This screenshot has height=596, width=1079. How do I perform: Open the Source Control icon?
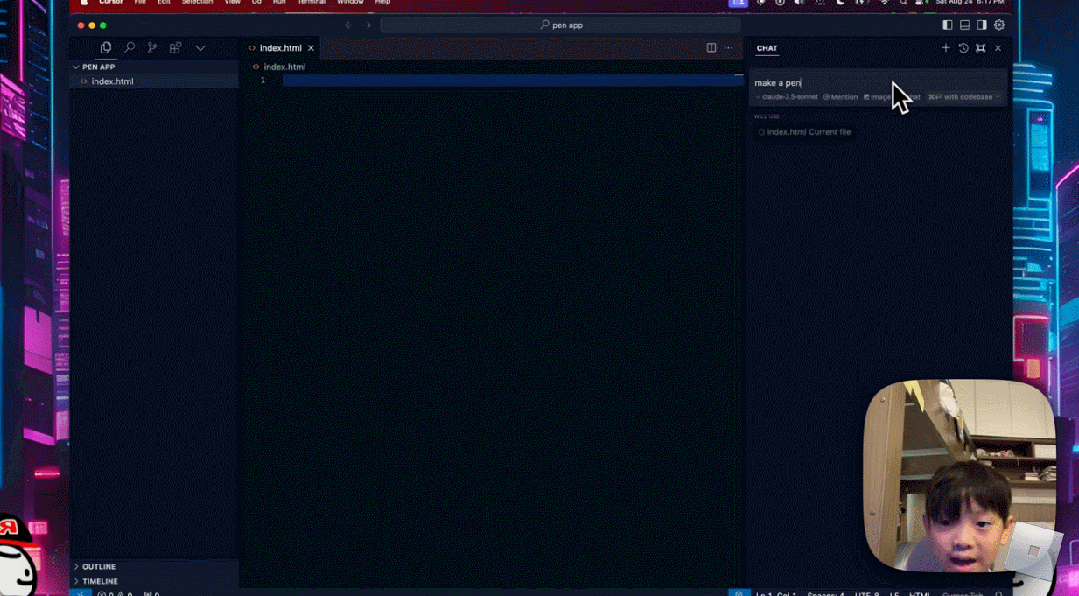coord(152,47)
